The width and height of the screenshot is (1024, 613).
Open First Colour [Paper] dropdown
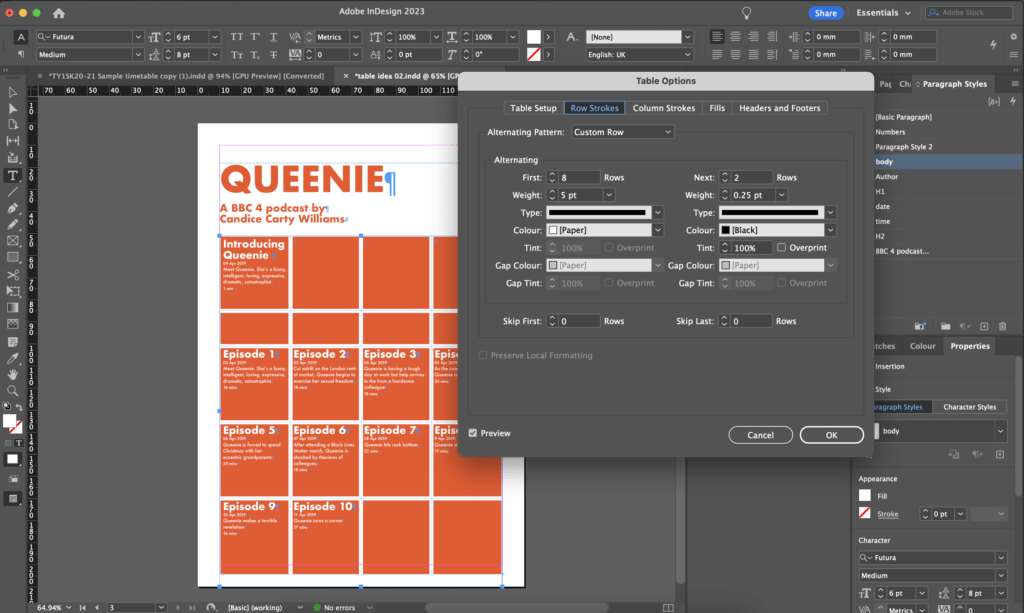point(658,230)
